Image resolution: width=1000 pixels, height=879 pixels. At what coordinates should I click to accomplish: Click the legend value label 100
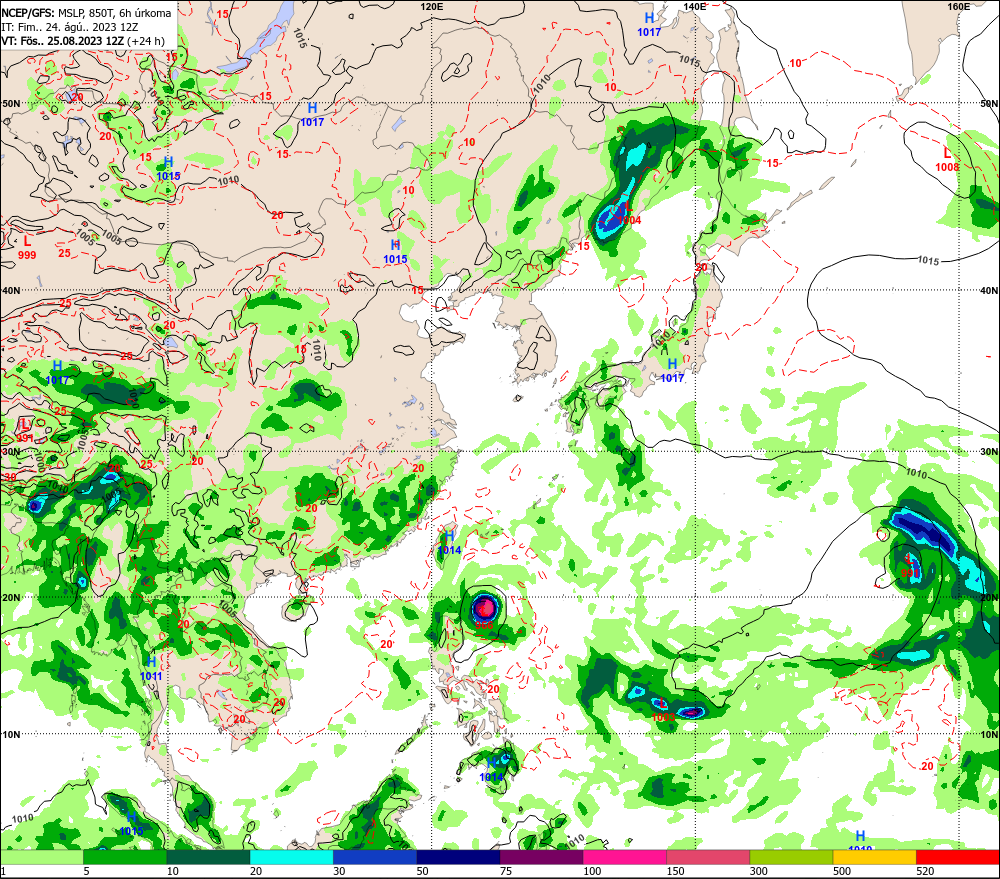pos(592,871)
